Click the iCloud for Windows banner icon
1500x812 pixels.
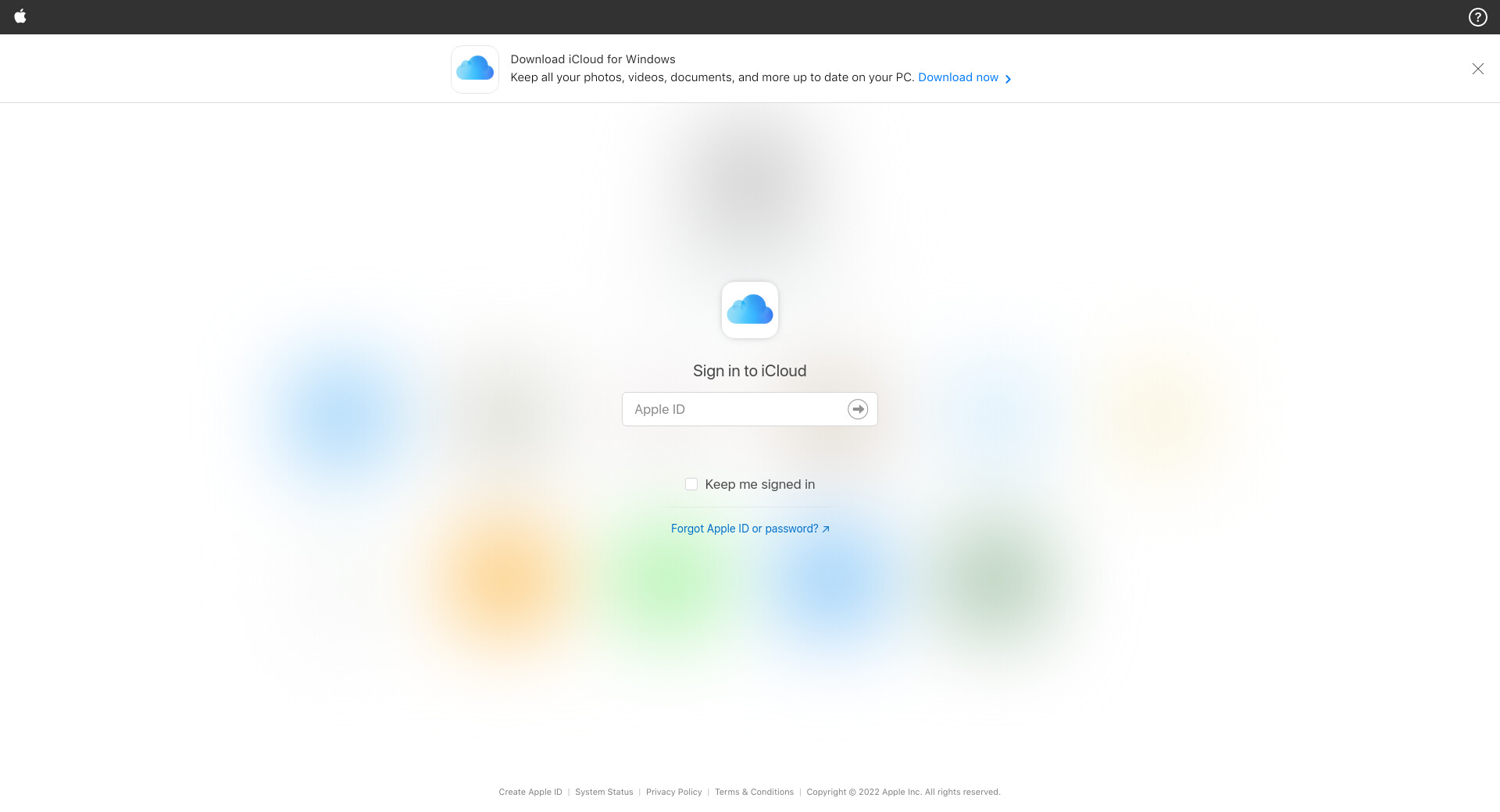[x=475, y=69]
